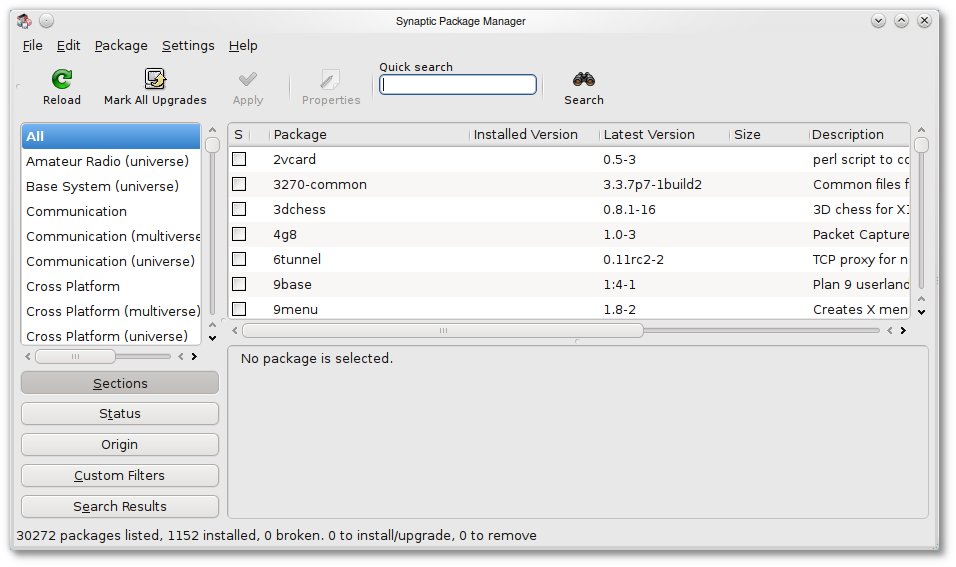This screenshot has height=567, width=956.
Task: Select the Communication section
Action: [x=111, y=212]
